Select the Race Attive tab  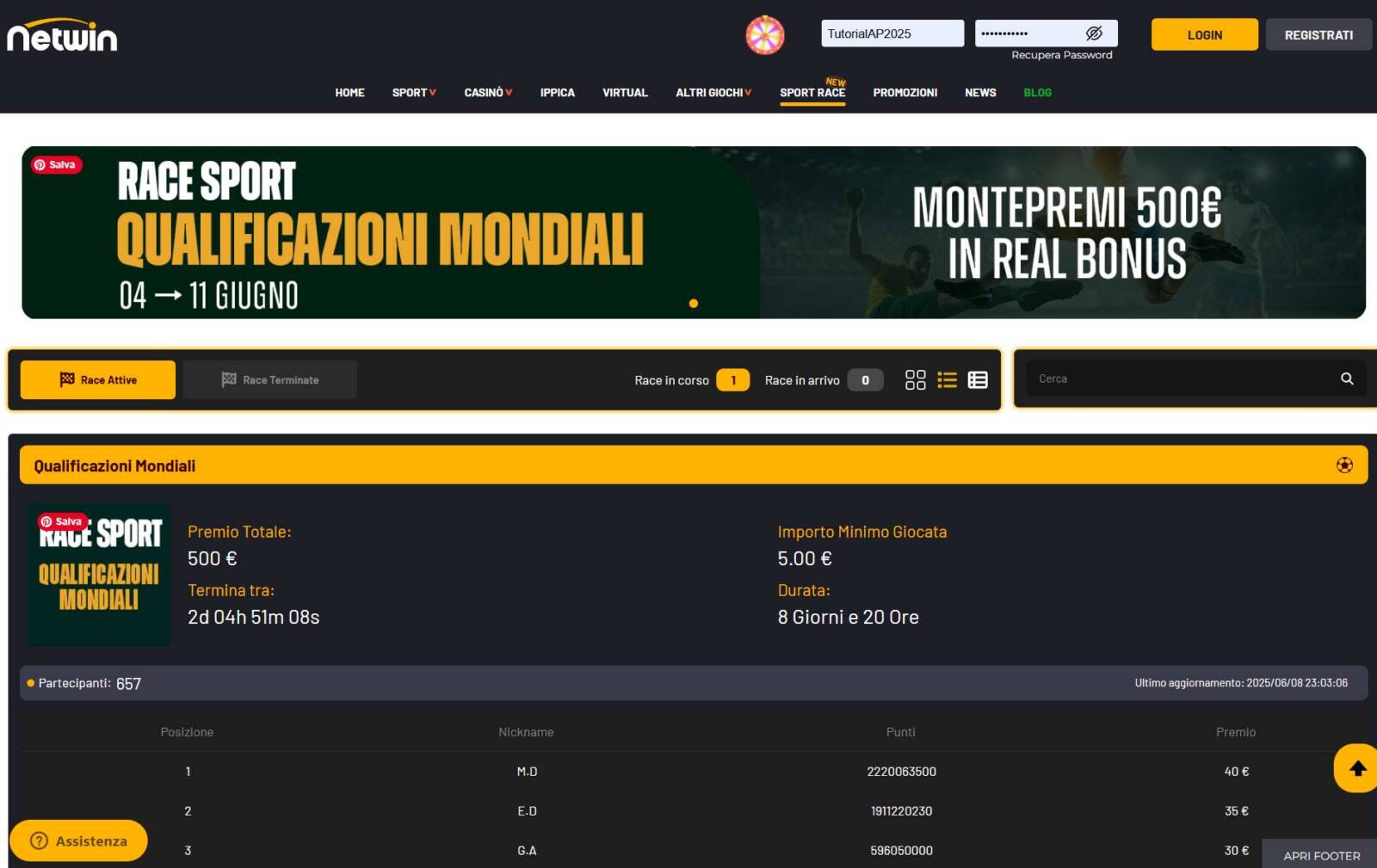coord(98,379)
